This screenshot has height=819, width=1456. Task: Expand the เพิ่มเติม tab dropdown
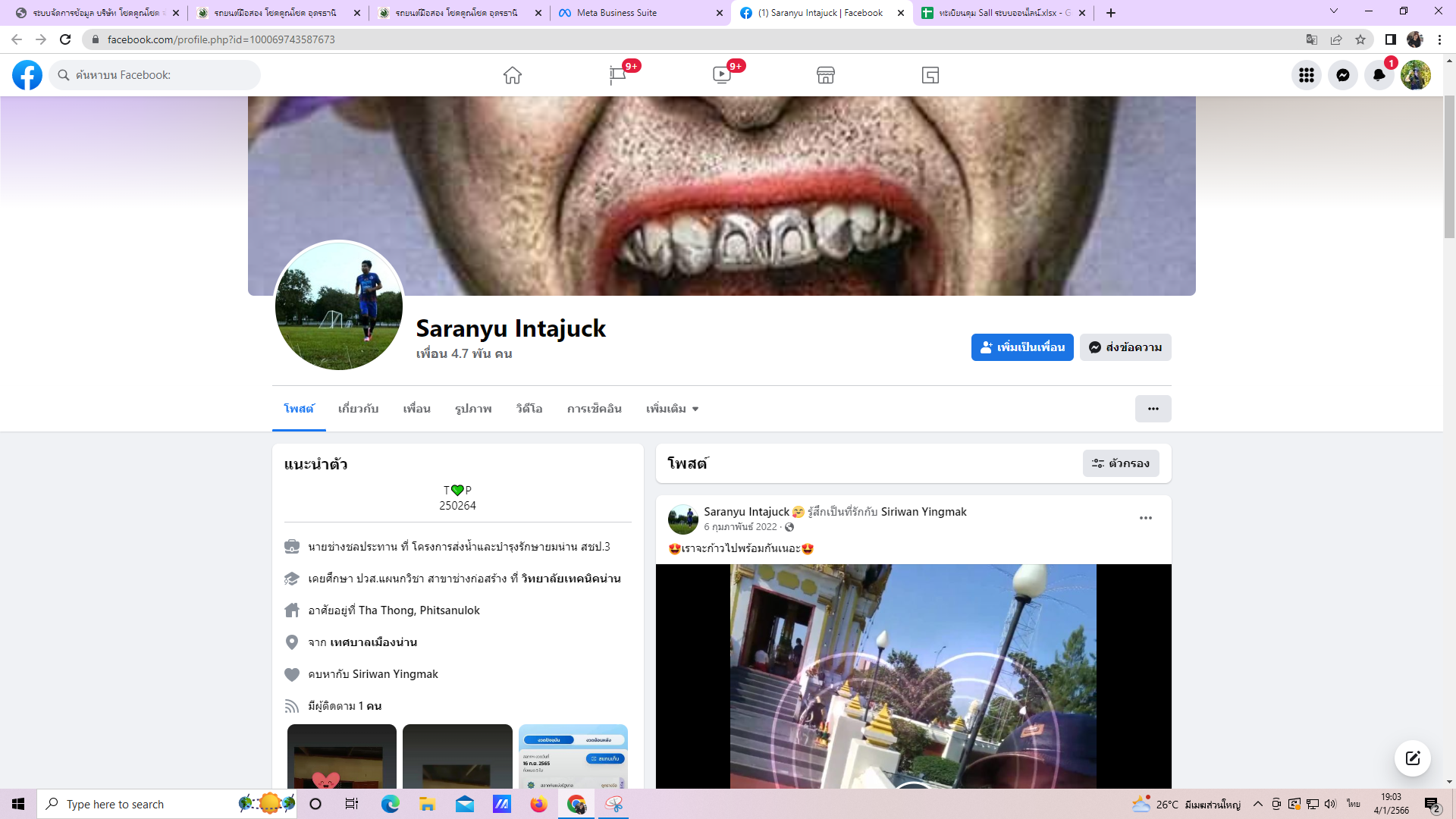click(x=672, y=409)
